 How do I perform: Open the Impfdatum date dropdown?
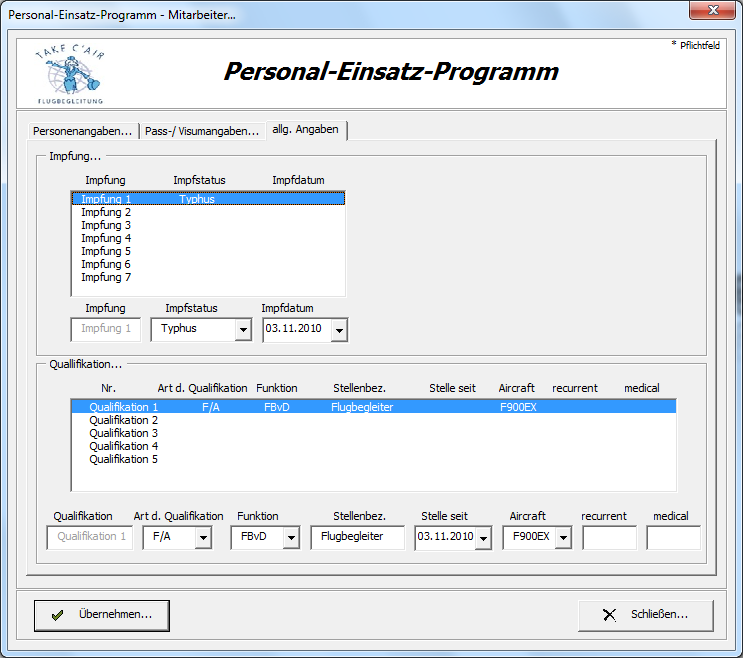(x=339, y=329)
